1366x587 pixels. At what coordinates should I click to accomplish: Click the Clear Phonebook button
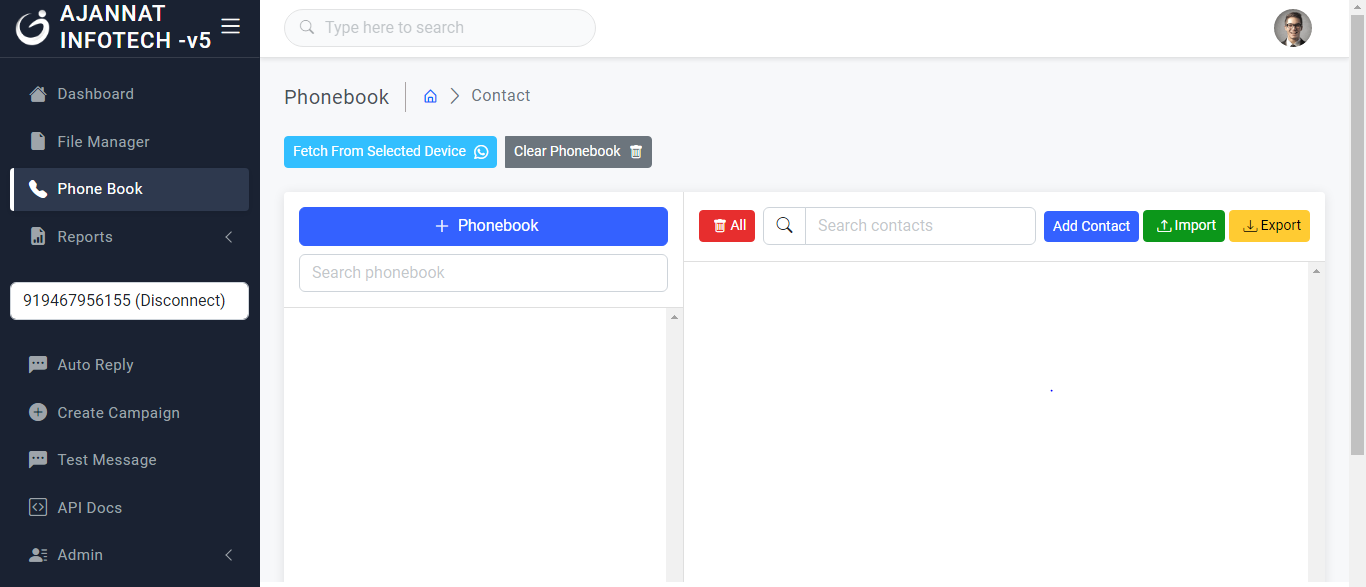point(578,152)
